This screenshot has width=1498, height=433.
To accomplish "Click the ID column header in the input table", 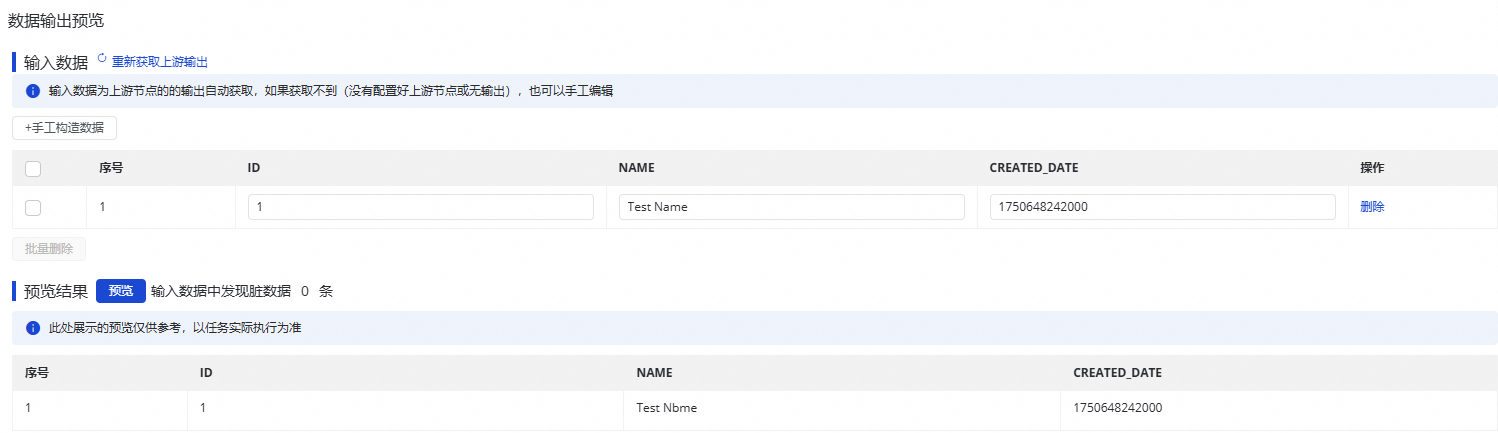I will point(254,168).
